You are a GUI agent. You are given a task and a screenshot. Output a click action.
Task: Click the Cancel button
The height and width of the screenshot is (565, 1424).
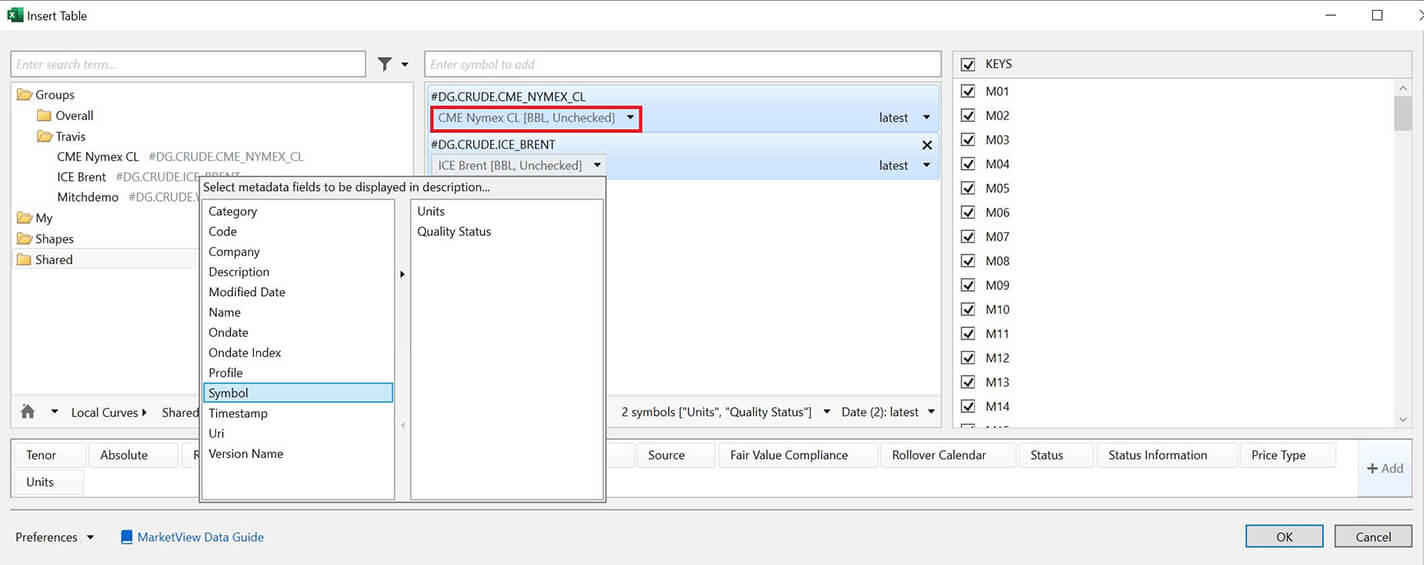click(1373, 537)
